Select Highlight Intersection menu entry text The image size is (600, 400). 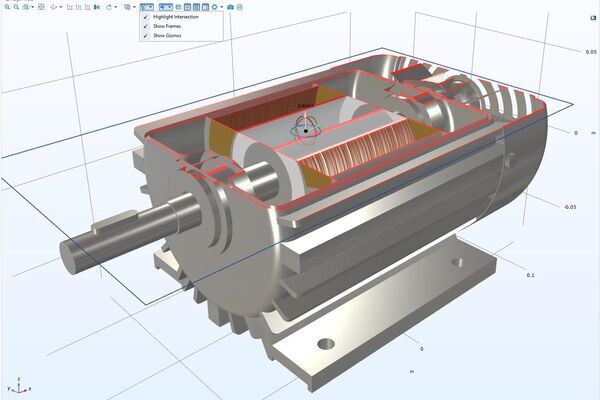(175, 17)
